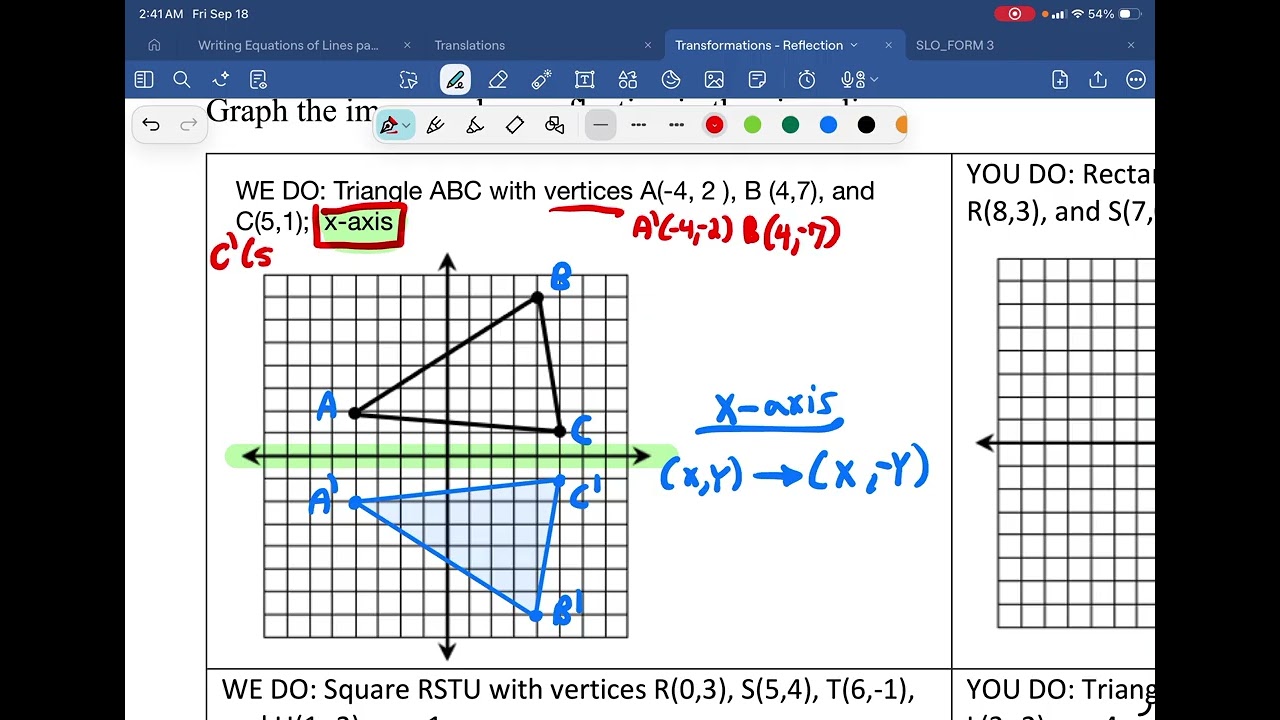Open the search magnifier icon
The height and width of the screenshot is (720, 1280).
click(182, 80)
